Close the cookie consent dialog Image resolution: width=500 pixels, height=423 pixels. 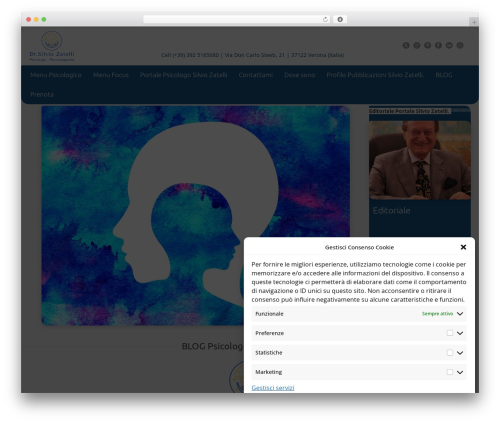coord(463,247)
